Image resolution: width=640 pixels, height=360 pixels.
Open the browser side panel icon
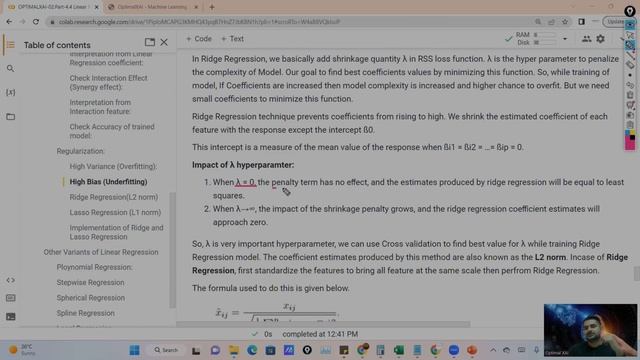tap(581, 22)
